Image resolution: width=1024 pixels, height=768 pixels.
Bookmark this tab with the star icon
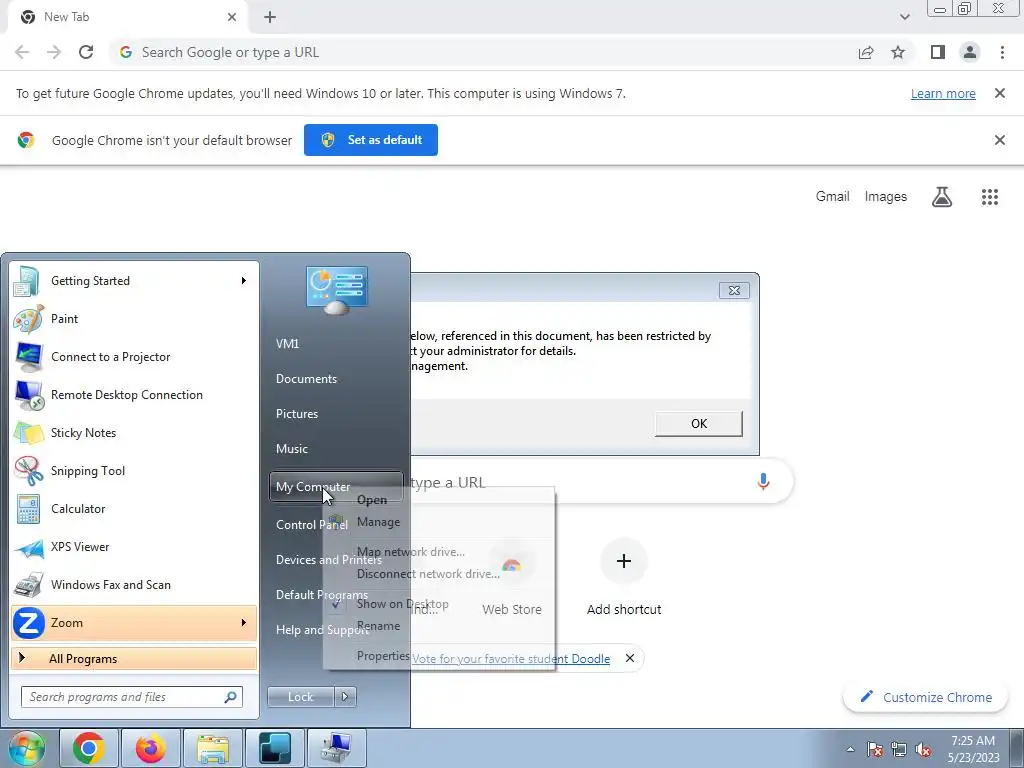tap(898, 52)
